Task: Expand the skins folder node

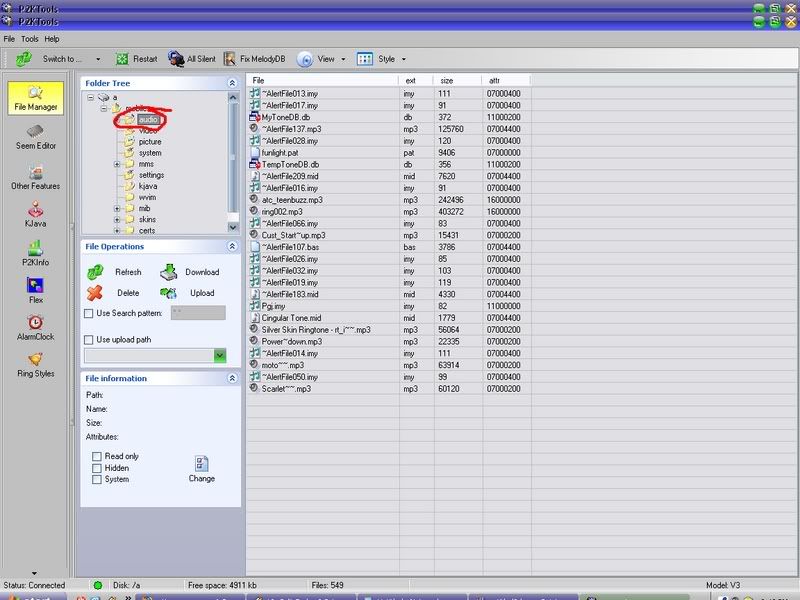Action: tap(117, 220)
